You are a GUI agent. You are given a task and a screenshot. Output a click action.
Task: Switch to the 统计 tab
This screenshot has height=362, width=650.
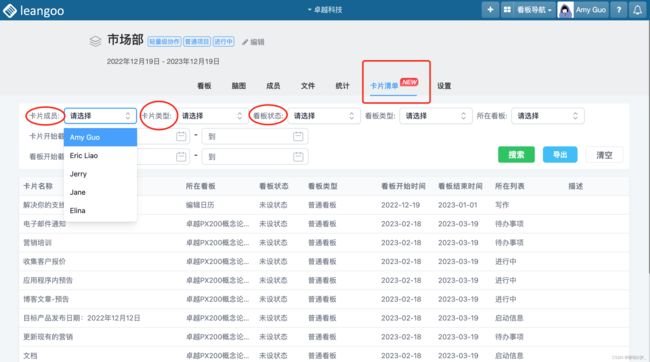[342, 86]
